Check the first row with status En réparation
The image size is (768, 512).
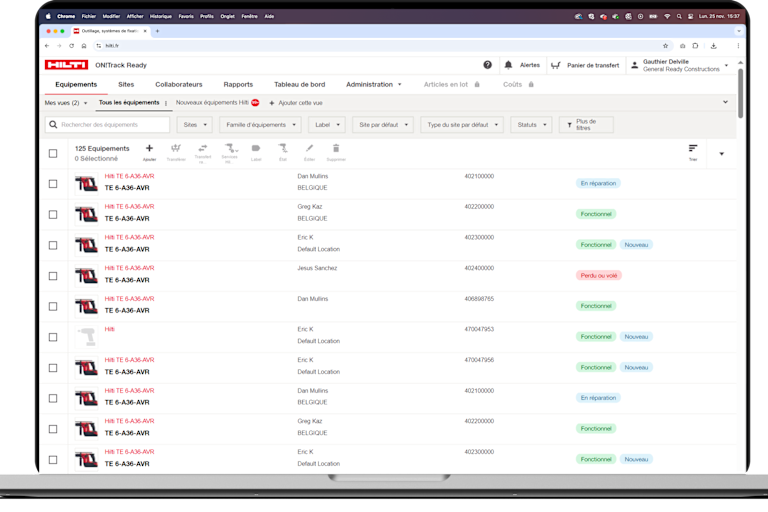click(53, 183)
